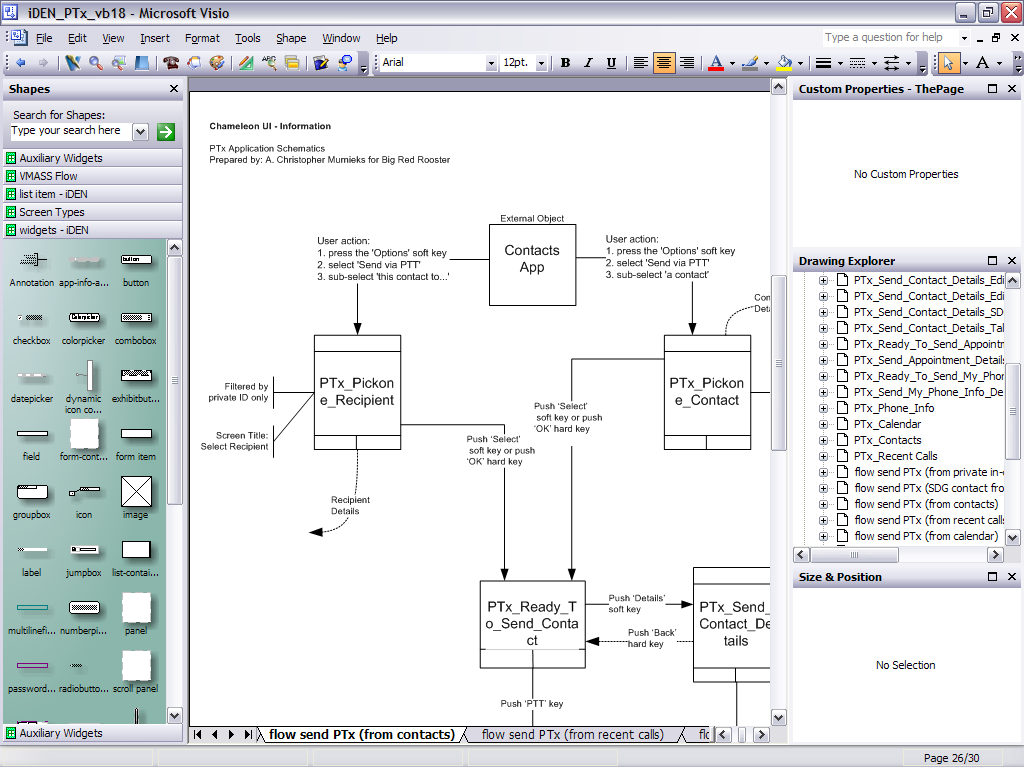The height and width of the screenshot is (768, 1024).
Task: Apply Bold formatting
Action: 566,63
